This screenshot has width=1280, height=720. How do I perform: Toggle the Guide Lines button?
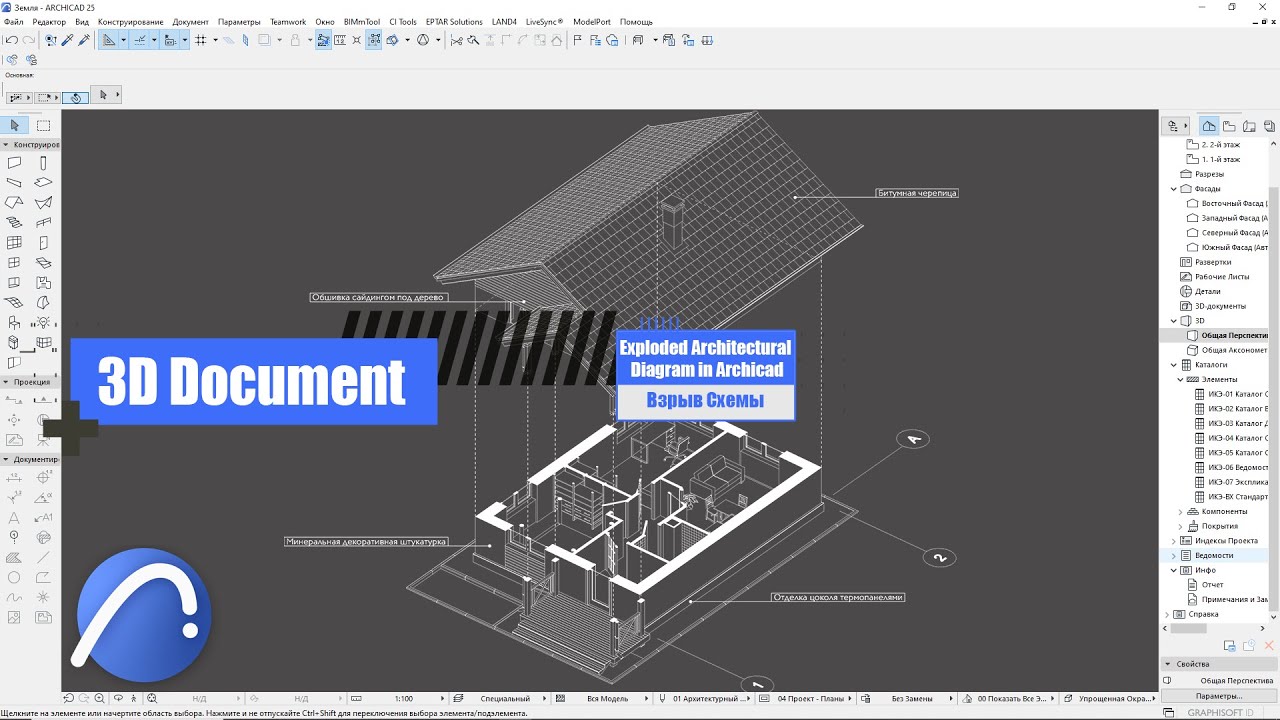click(x=109, y=41)
